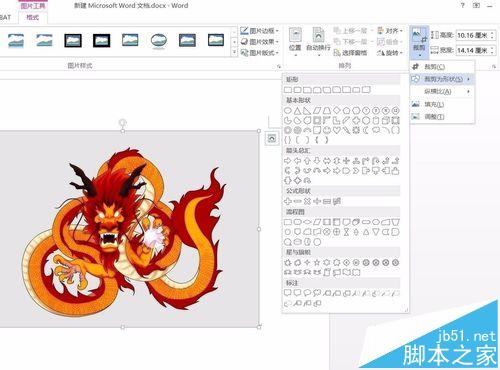The height and width of the screenshot is (370, 500).
Task: Pick the donut ring shape
Action: pyautogui.click(x=288, y=130)
